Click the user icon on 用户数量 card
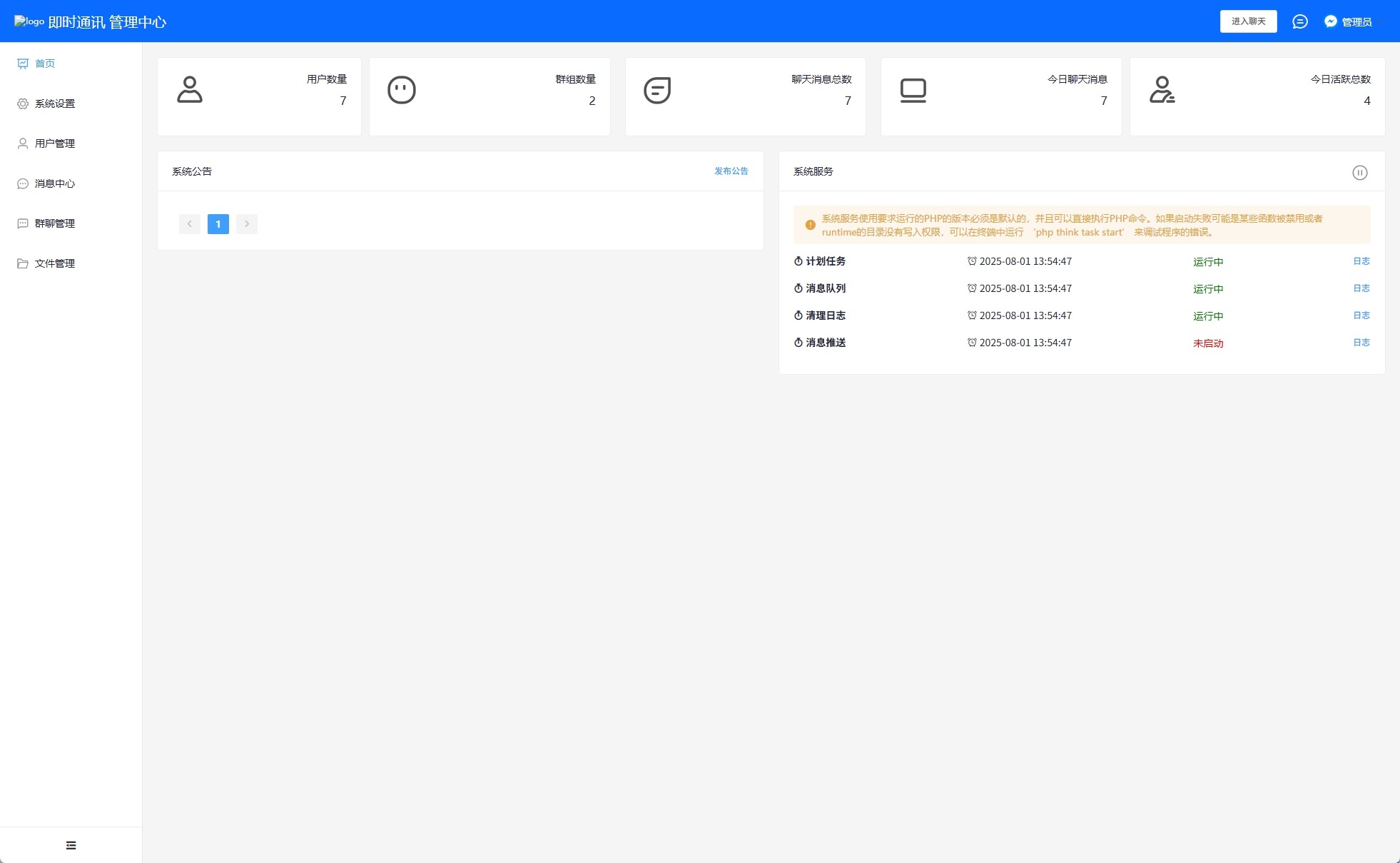The width and height of the screenshot is (1400, 863). [190, 90]
